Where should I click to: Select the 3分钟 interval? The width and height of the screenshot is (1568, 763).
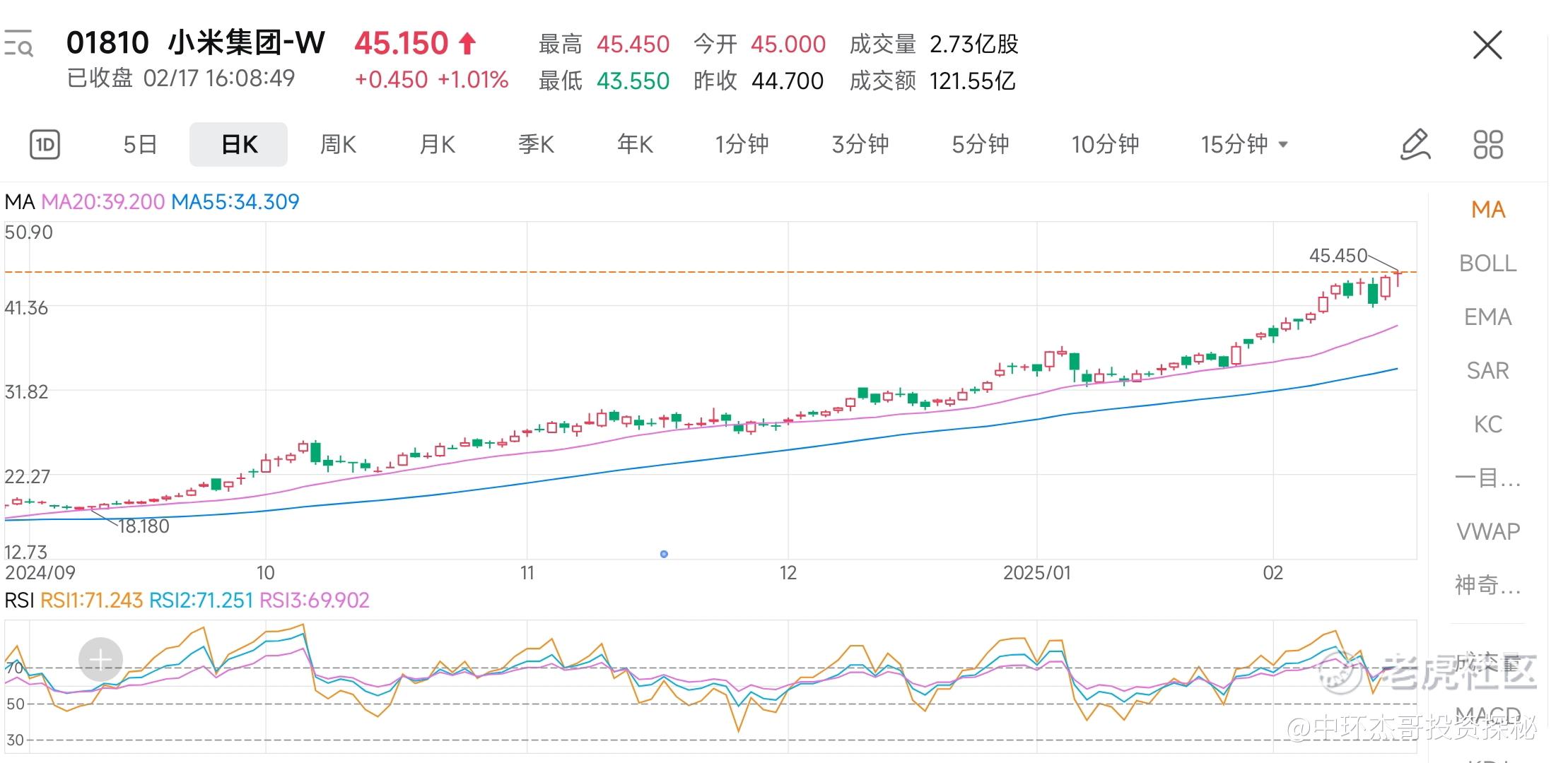pos(860,145)
